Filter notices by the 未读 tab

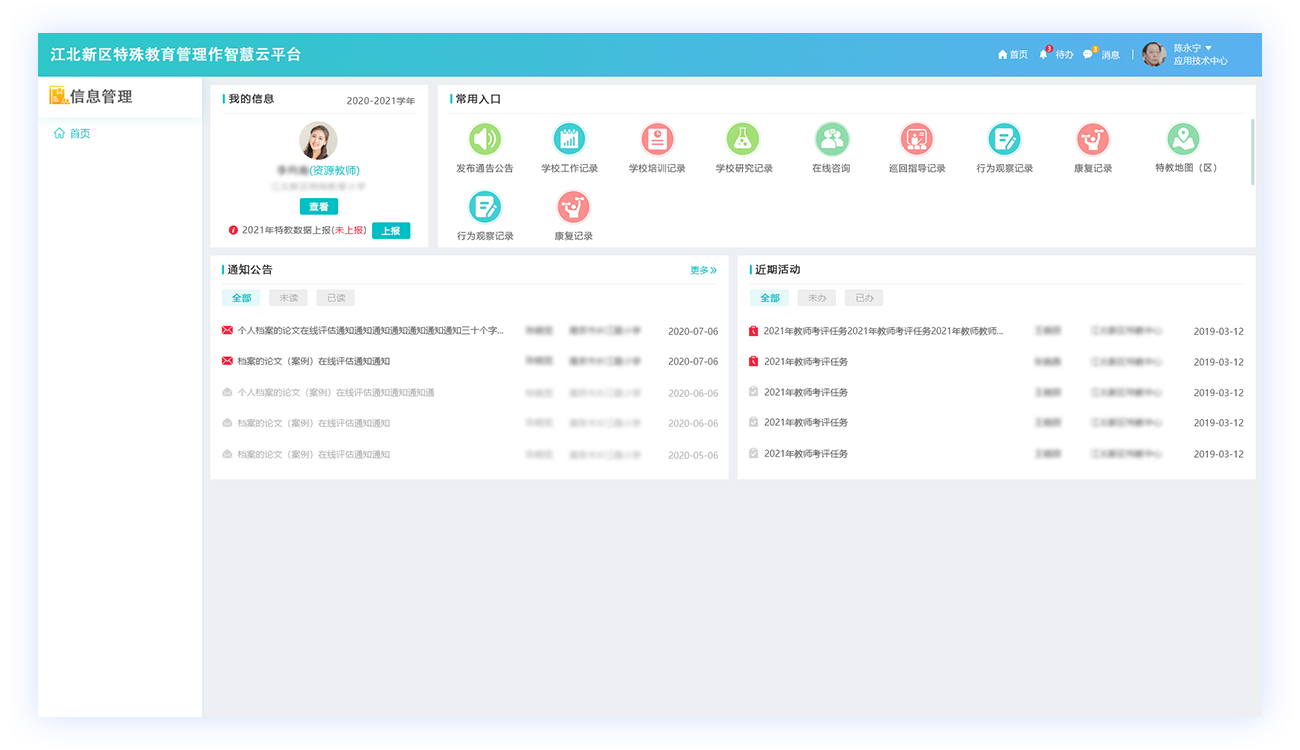288,298
